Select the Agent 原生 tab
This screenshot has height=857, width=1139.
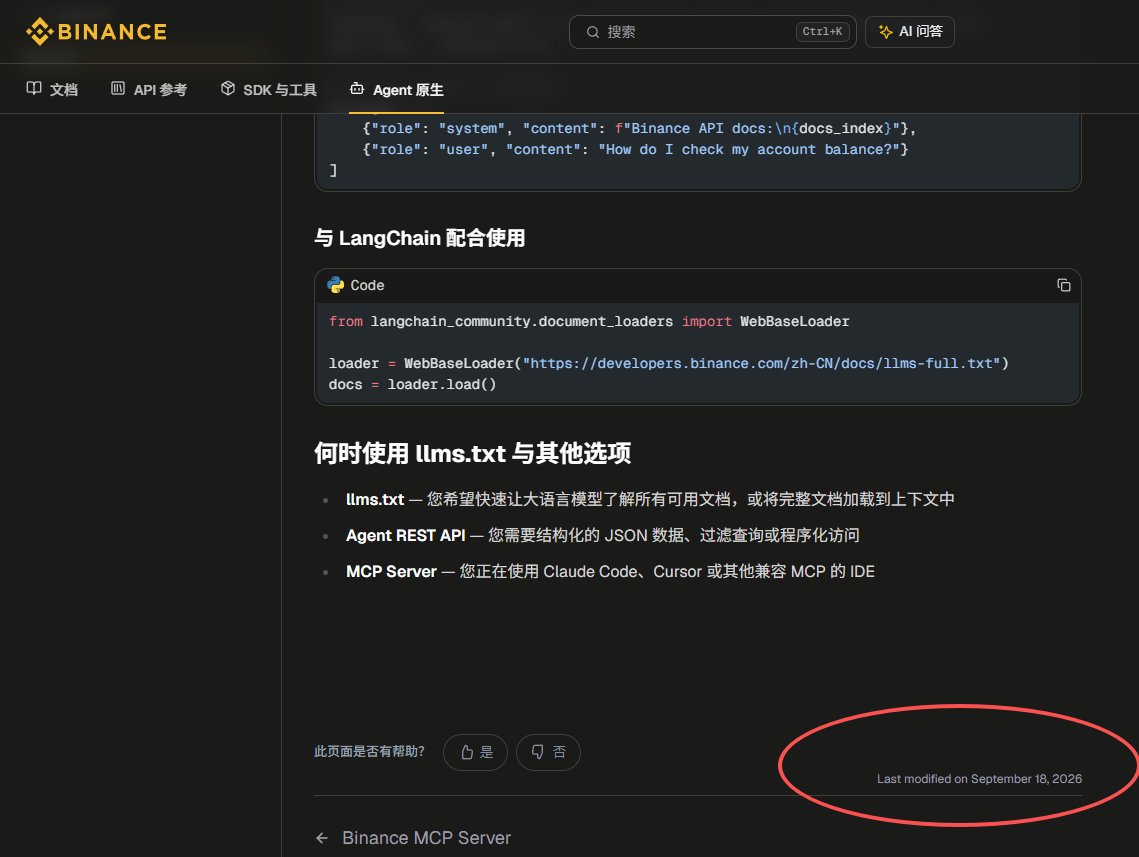[x=397, y=89]
